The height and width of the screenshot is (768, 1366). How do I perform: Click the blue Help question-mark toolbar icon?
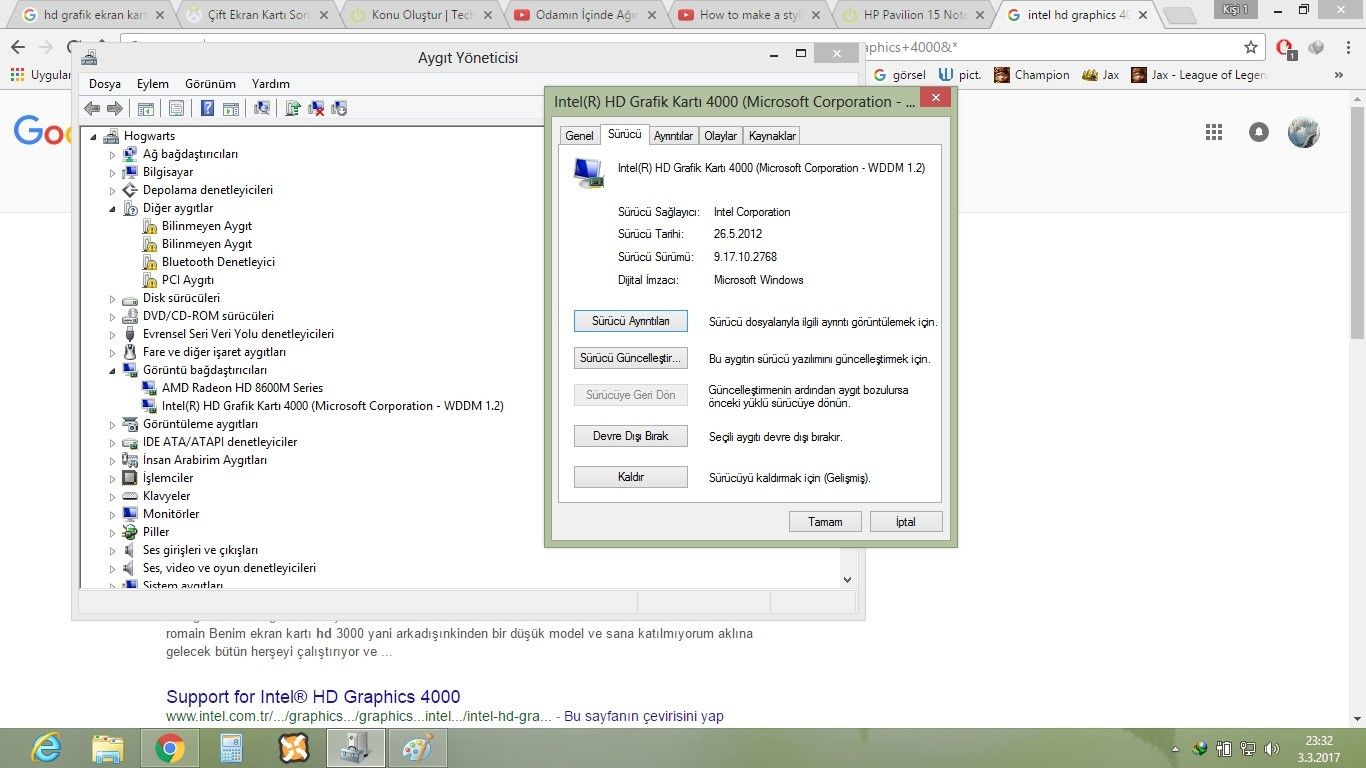point(207,108)
